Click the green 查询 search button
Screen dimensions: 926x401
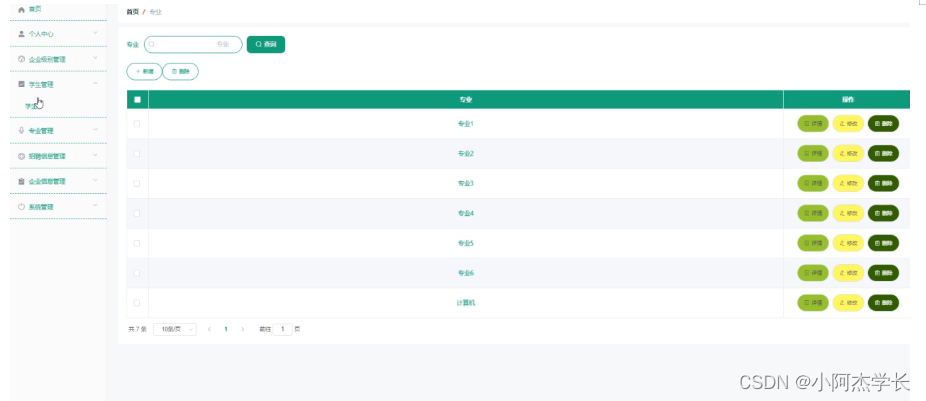266,44
